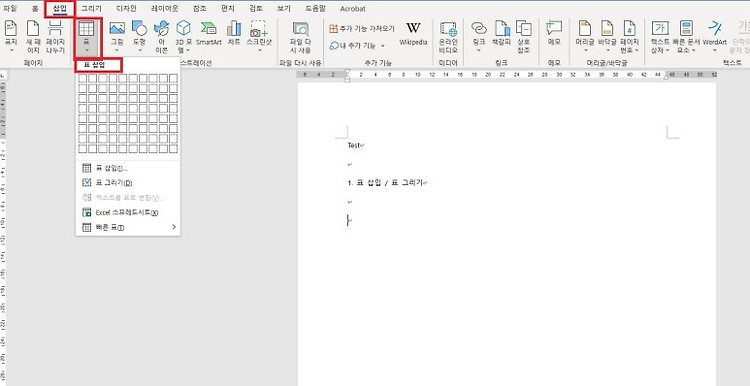Click the 페이지 번호 (Page Number) icon

[x=629, y=29]
